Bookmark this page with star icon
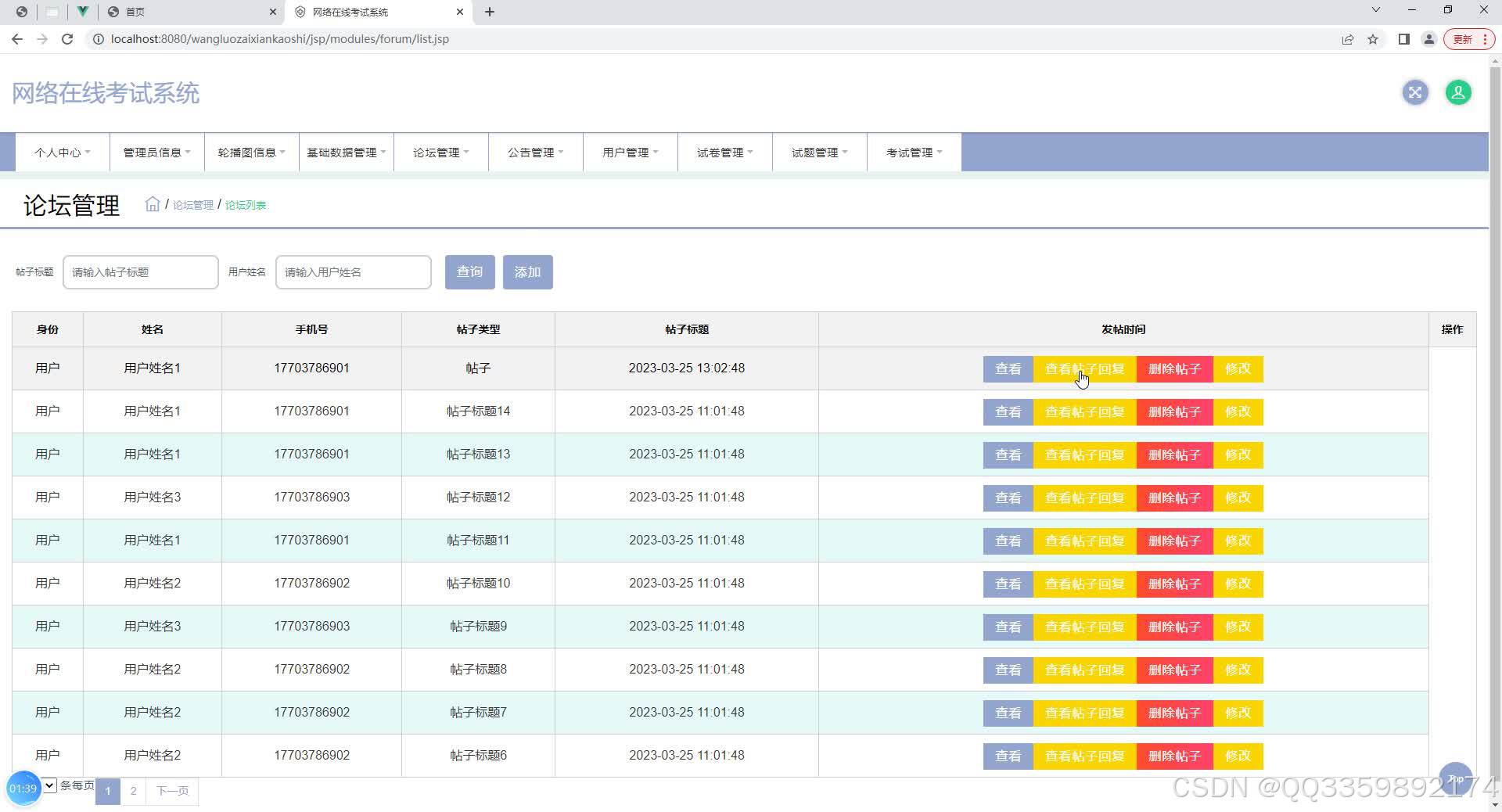The image size is (1502, 812). coord(1373,39)
